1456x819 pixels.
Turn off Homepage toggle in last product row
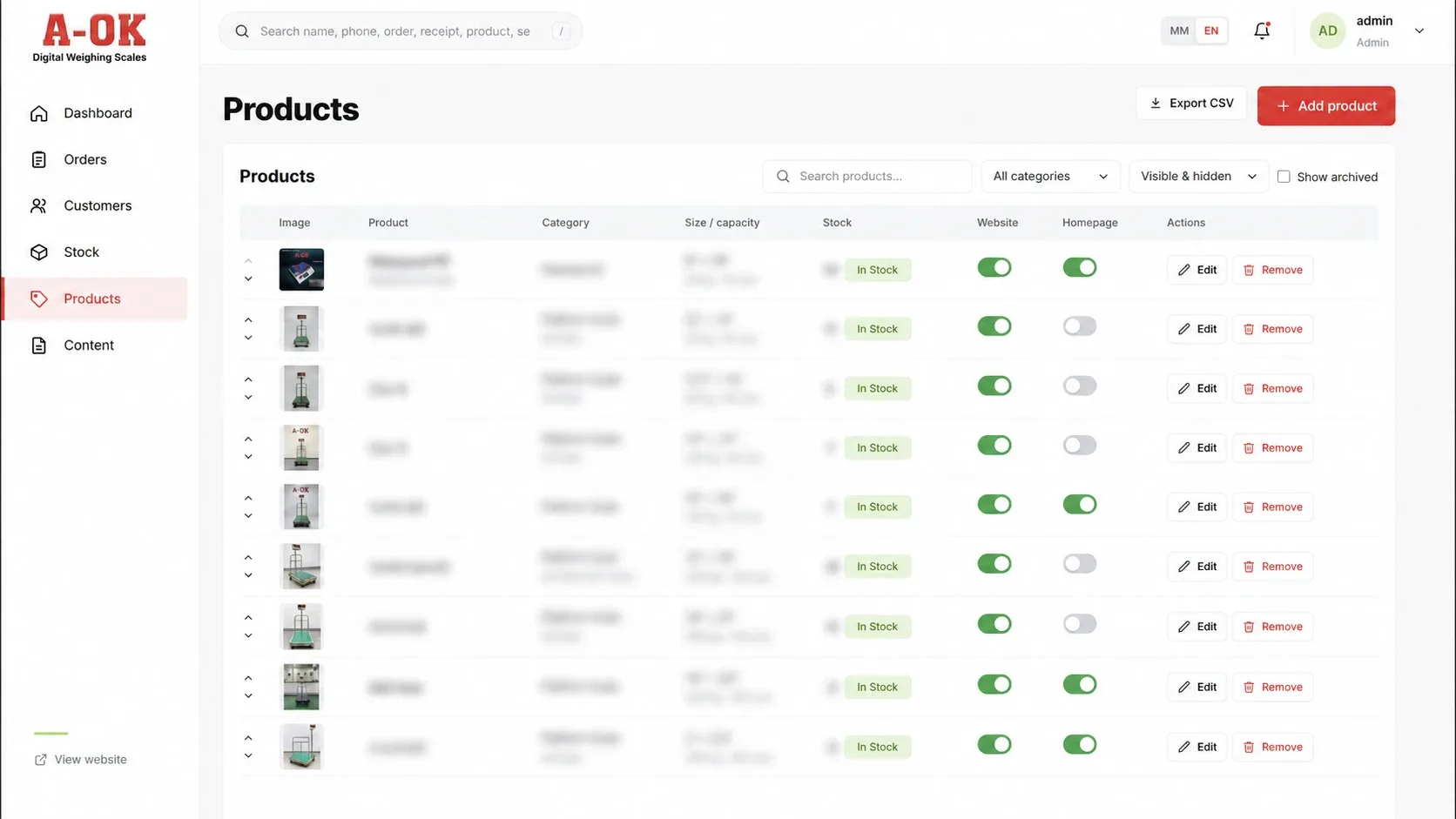(x=1079, y=744)
